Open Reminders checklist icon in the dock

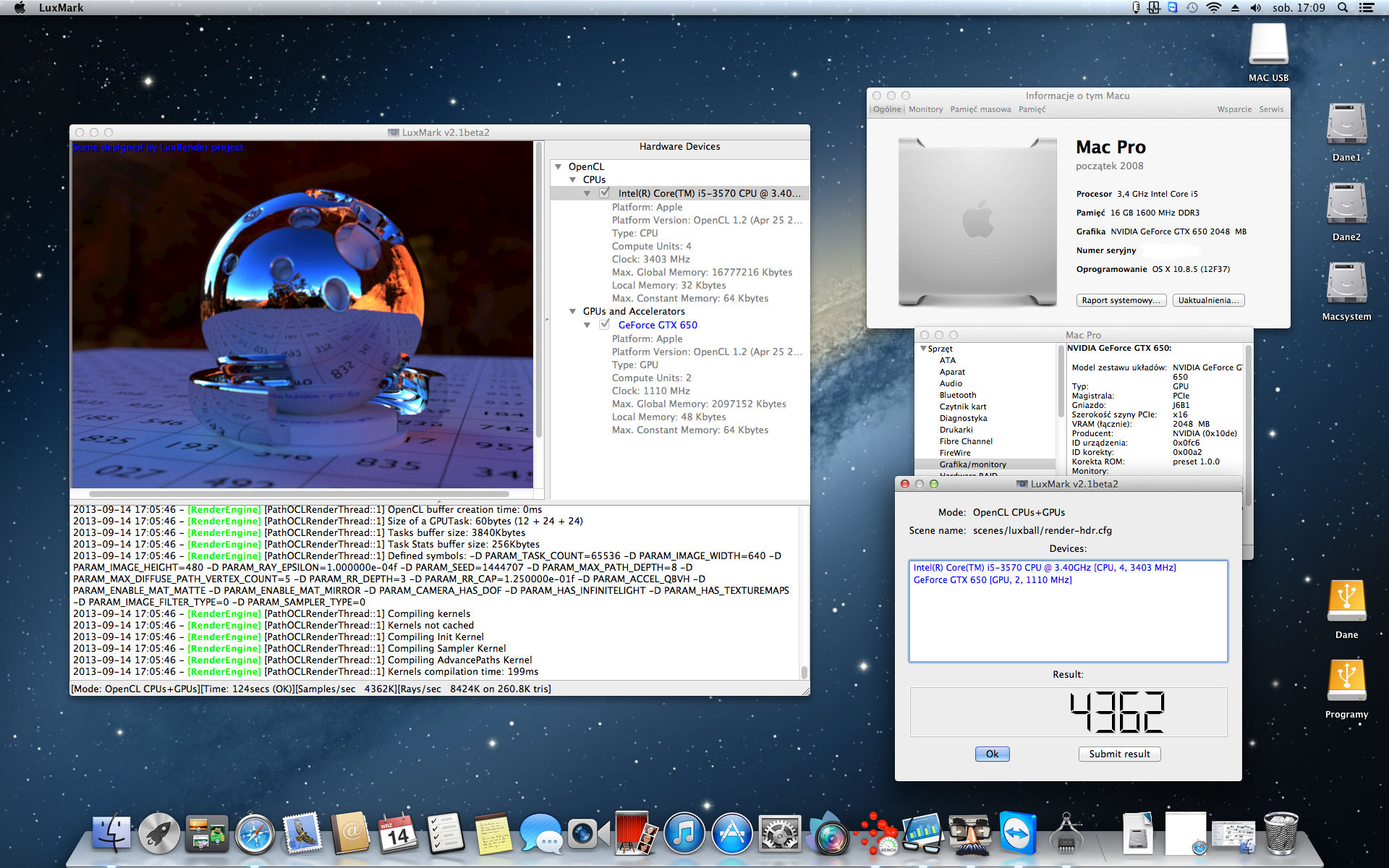(446, 833)
